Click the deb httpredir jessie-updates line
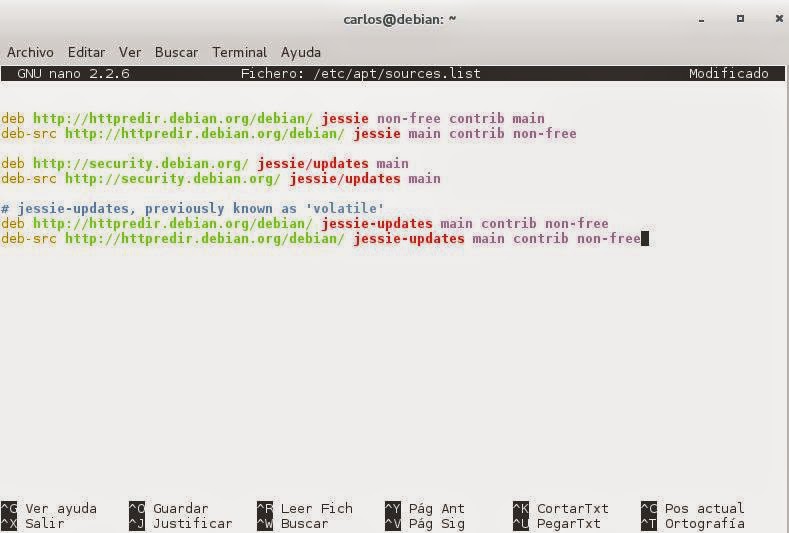789x533 pixels. pyautogui.click(x=305, y=223)
